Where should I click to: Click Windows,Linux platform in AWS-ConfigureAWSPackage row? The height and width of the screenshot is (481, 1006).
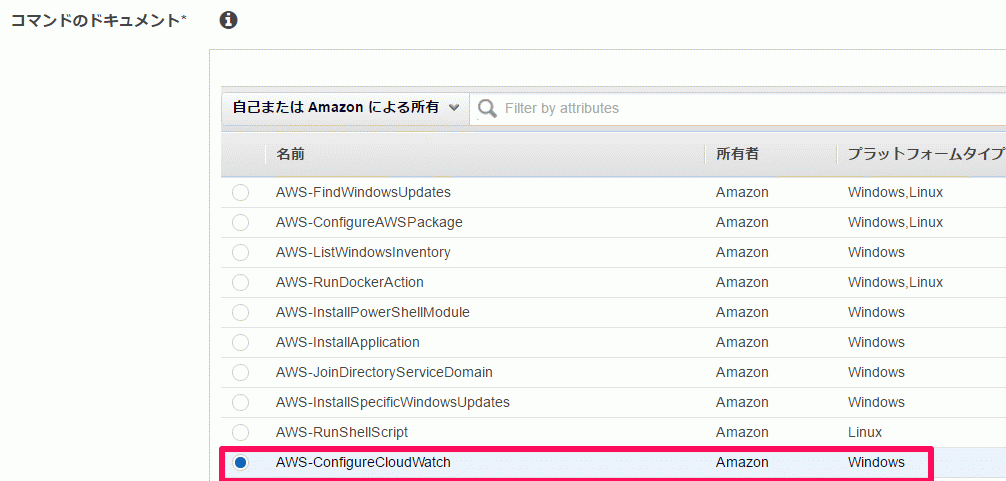tap(895, 223)
